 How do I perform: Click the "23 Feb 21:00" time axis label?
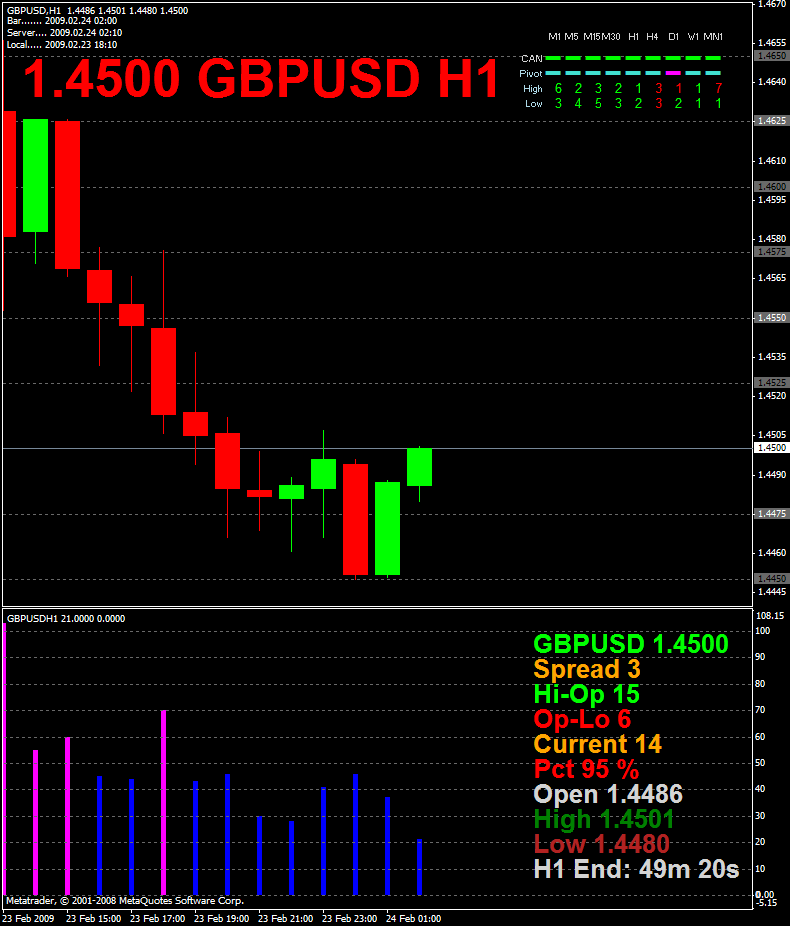point(286,919)
